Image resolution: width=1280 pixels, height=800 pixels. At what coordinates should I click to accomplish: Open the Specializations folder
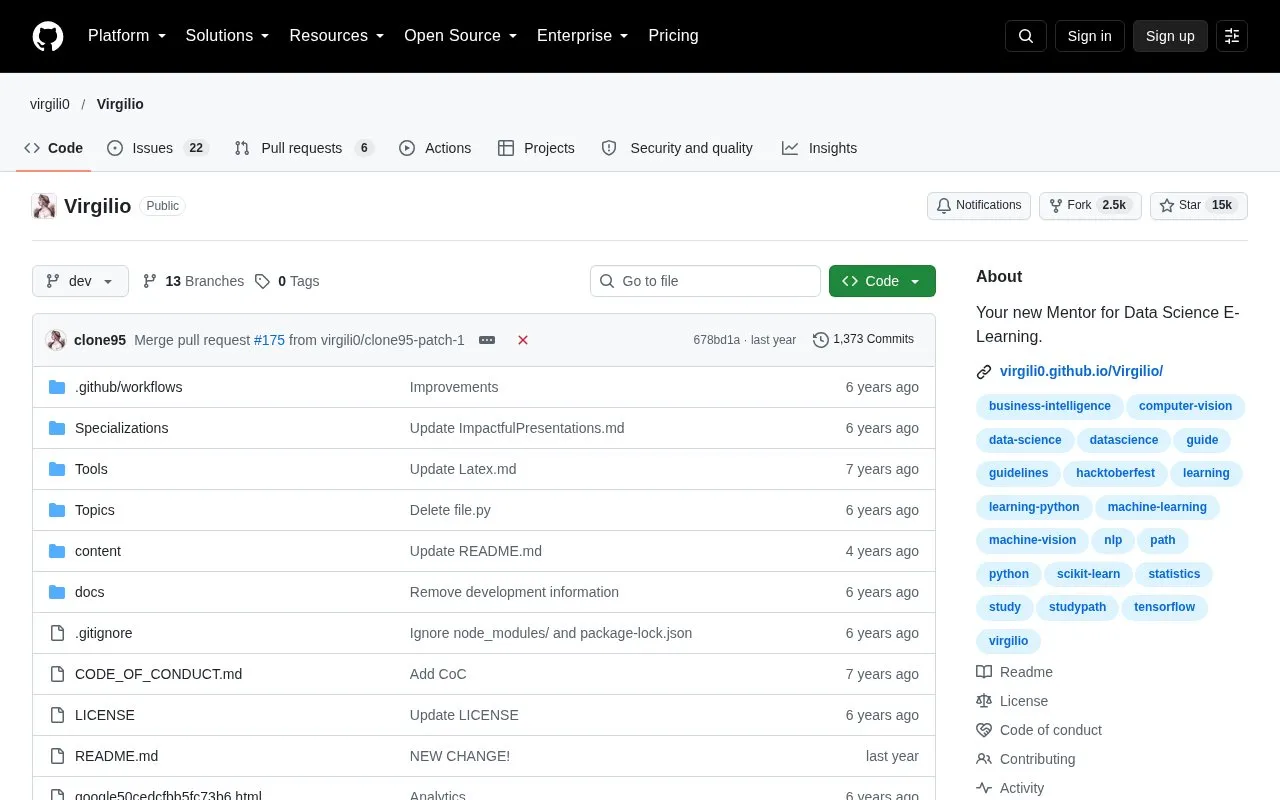(x=121, y=428)
